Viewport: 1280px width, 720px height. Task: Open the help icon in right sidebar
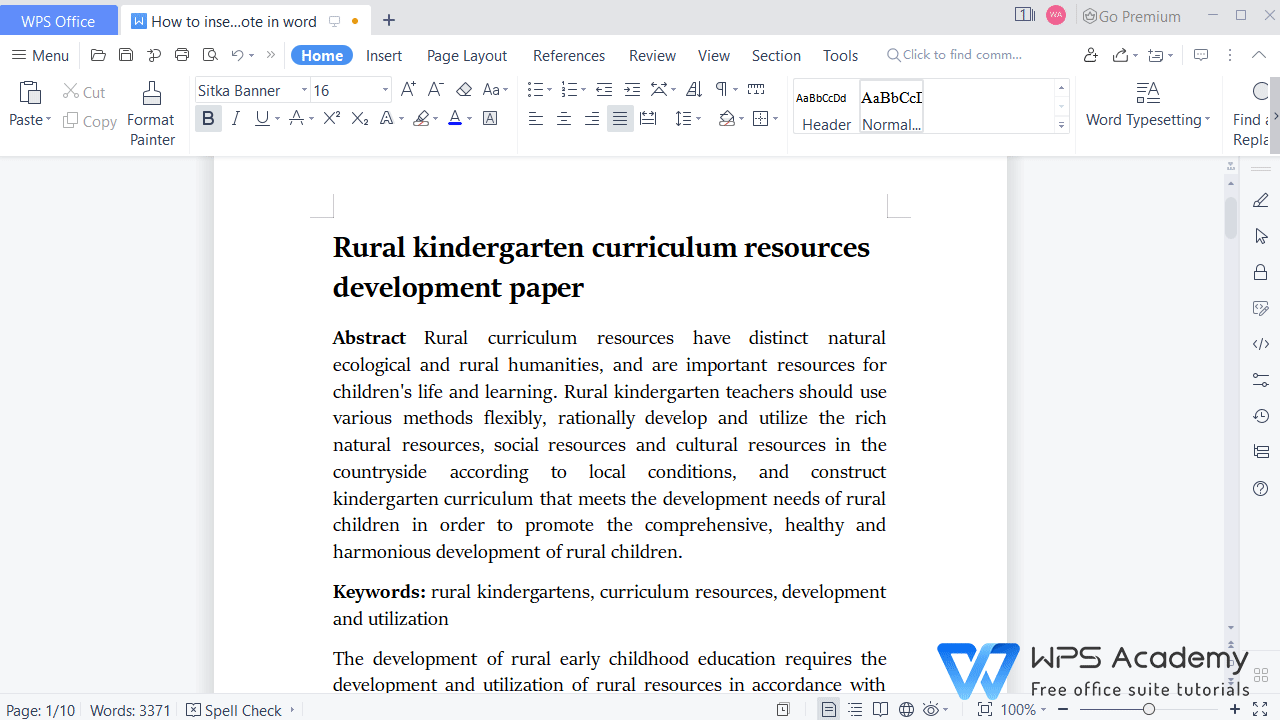click(1261, 488)
